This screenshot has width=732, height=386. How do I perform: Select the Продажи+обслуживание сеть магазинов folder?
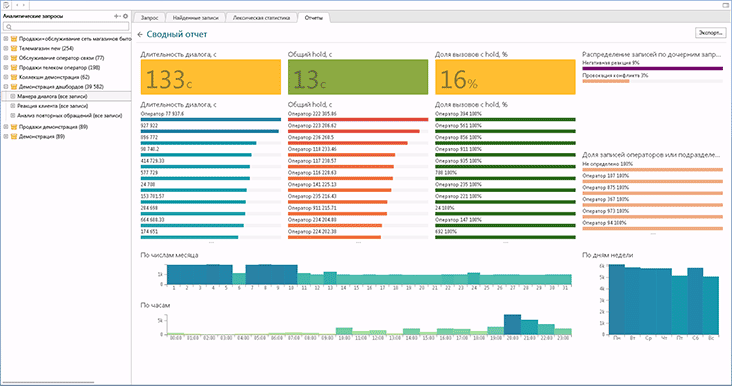[x=75, y=39]
